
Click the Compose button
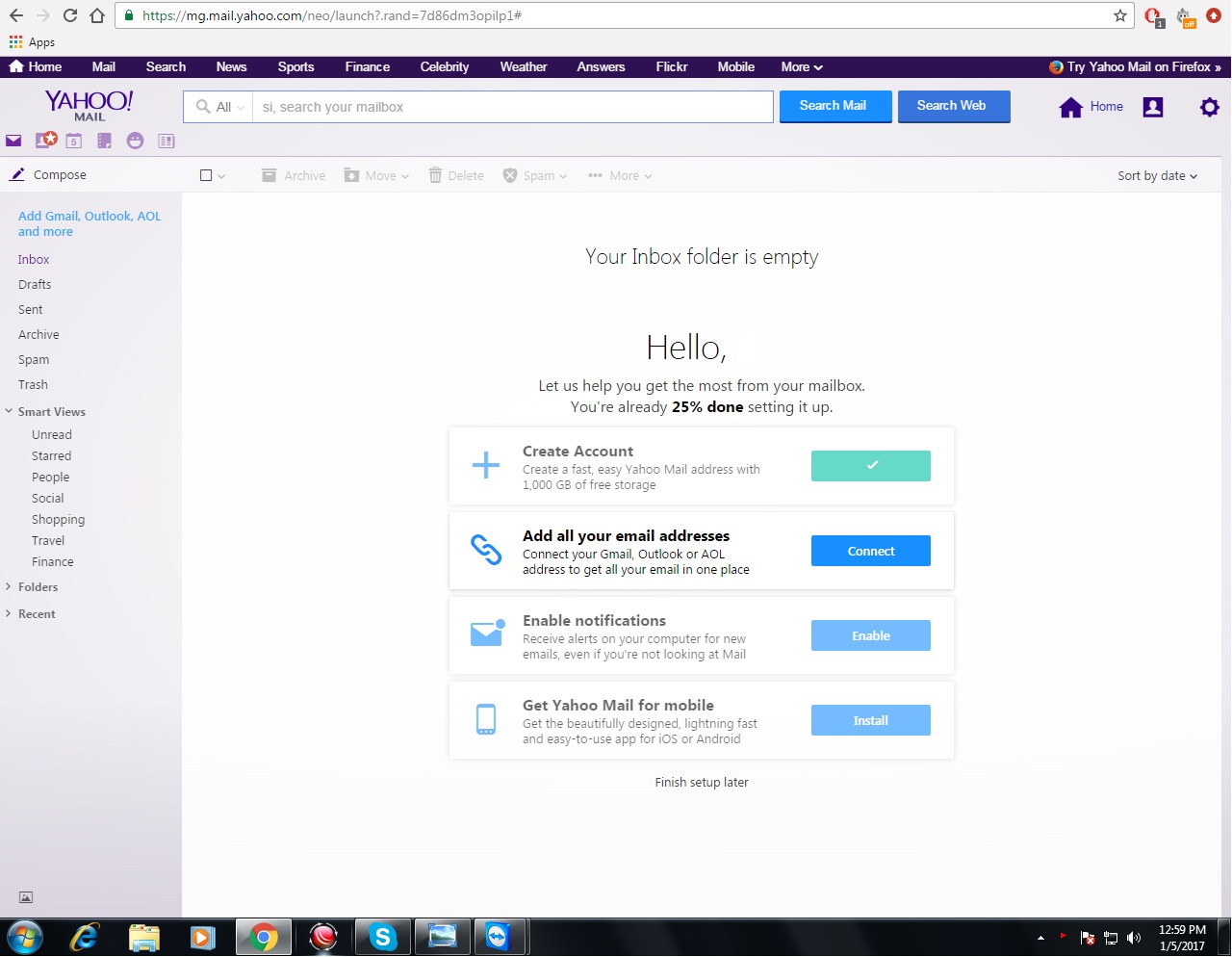point(48,174)
